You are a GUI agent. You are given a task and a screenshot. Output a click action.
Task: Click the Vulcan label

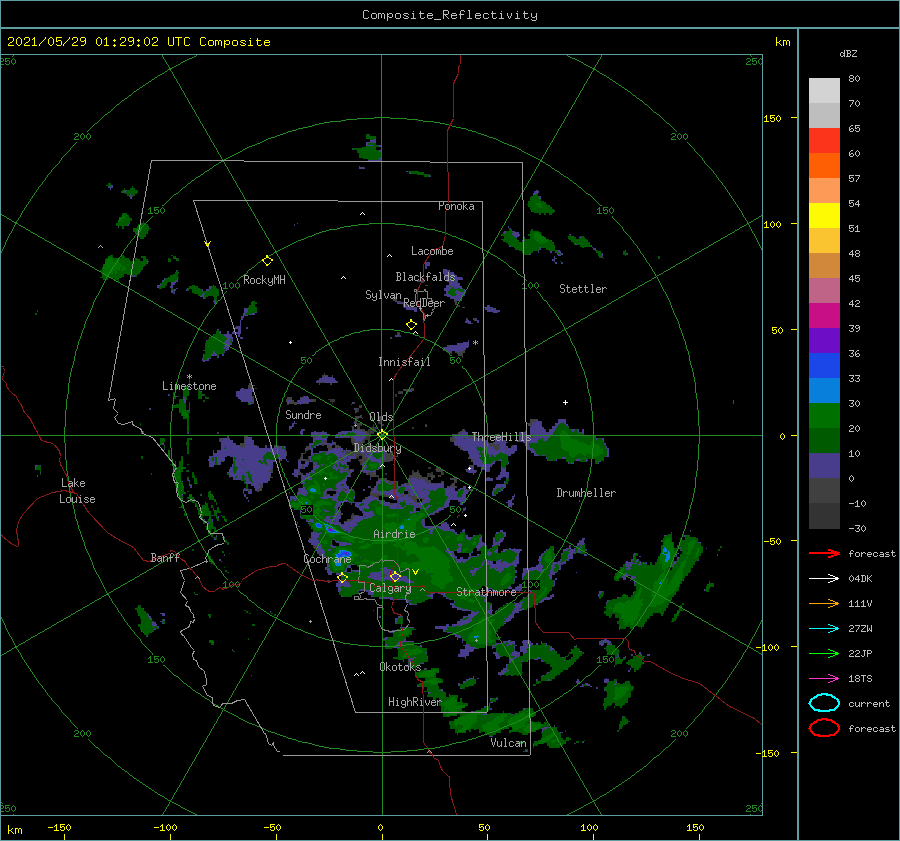pyautogui.click(x=508, y=743)
